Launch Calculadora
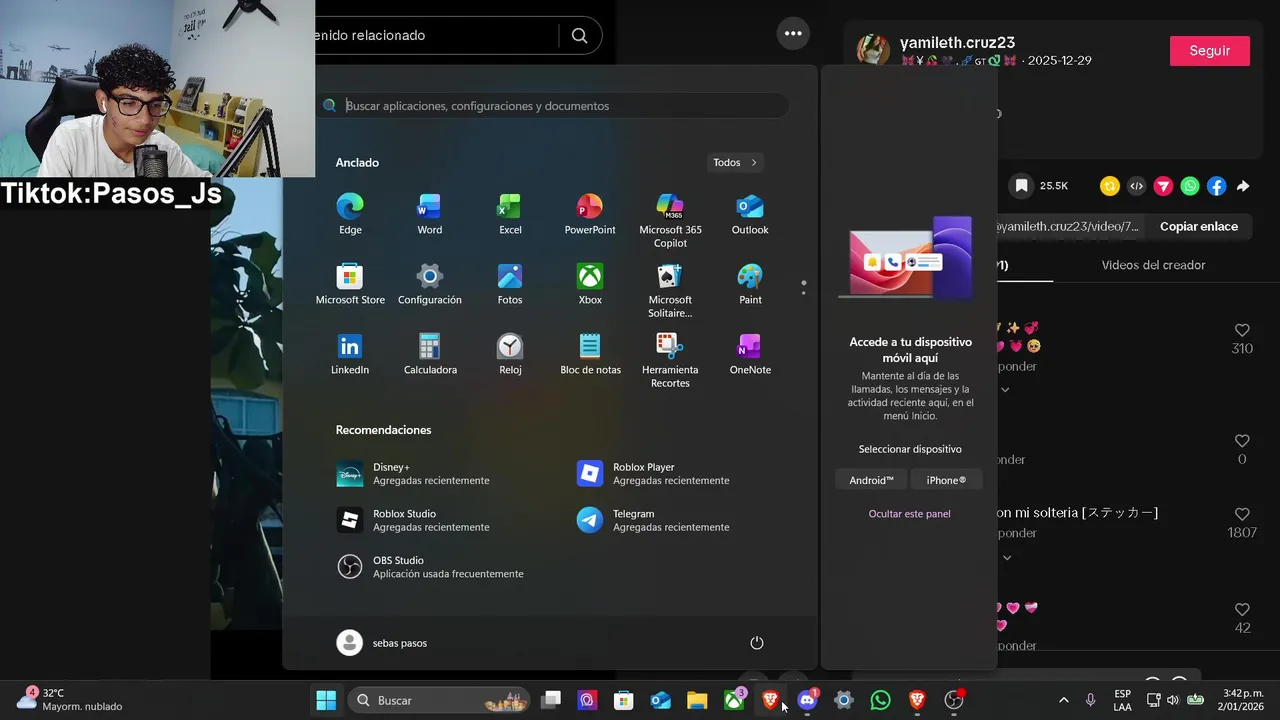The height and width of the screenshot is (720, 1280). click(430, 355)
